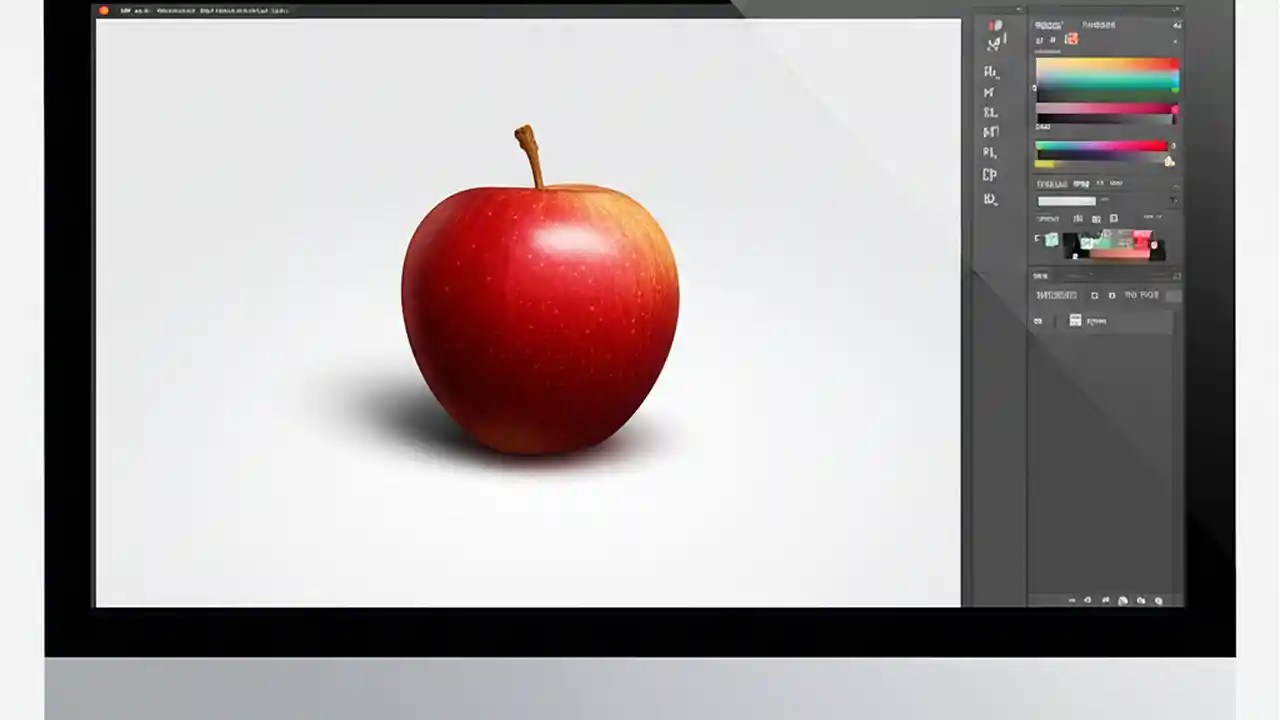Select the apple layer thumbnail
Viewport: 1280px width, 720px height.
coord(1075,320)
